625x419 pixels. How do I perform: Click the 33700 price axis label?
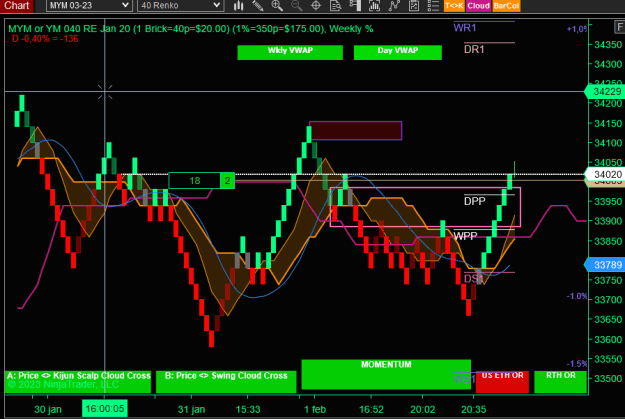coord(608,300)
